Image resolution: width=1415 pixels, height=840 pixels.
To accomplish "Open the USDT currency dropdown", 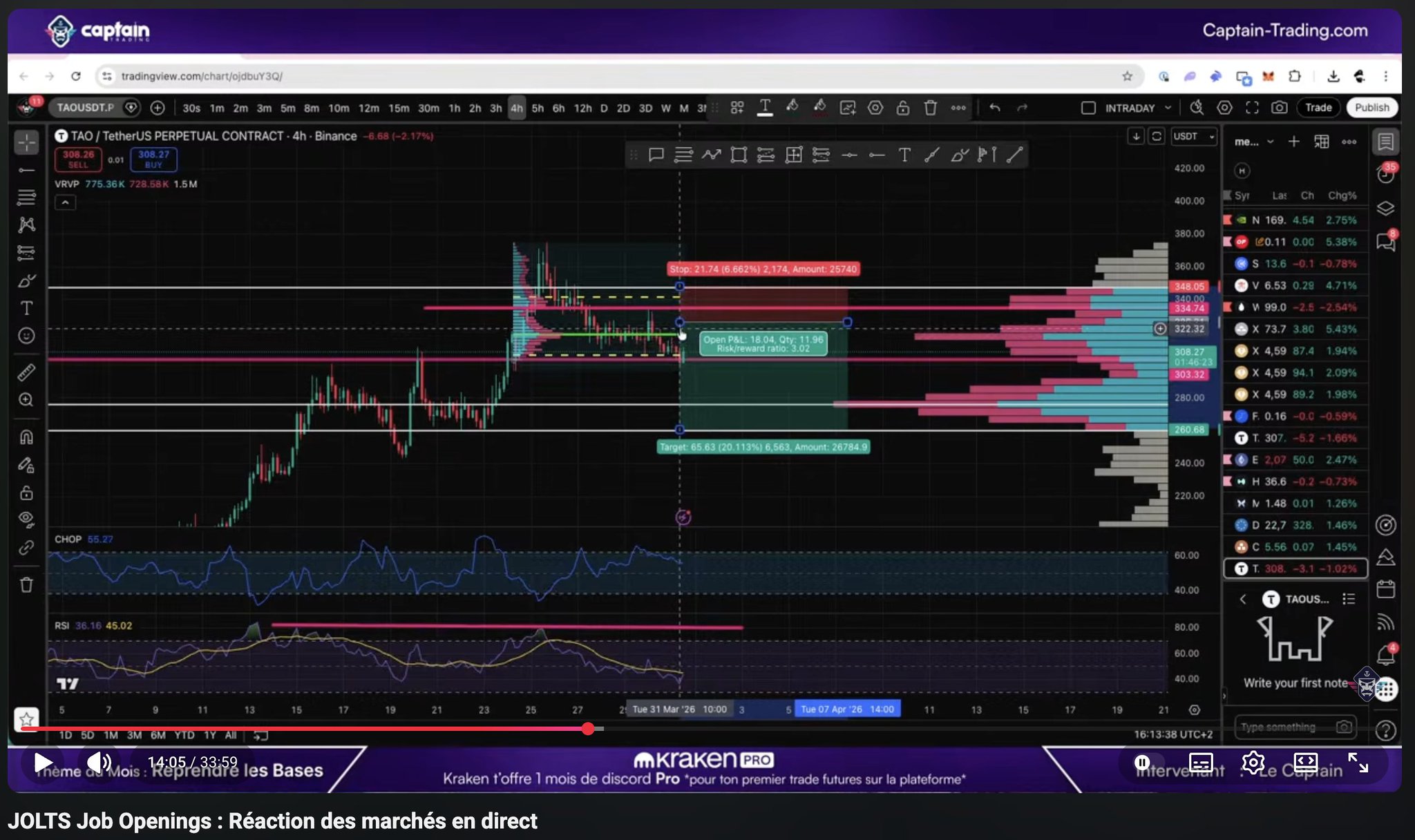I will tap(1193, 137).
